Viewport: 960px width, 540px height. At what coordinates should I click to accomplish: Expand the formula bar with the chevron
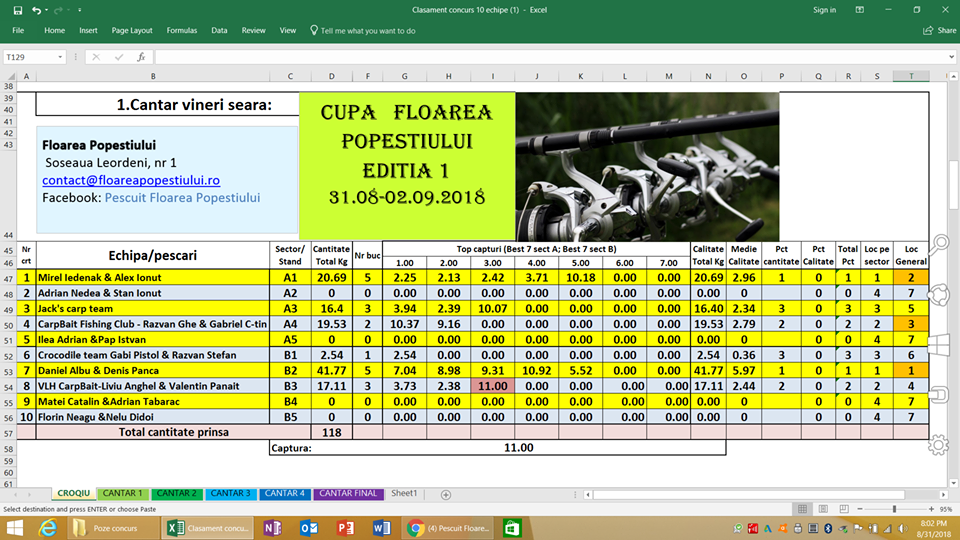coord(951,57)
